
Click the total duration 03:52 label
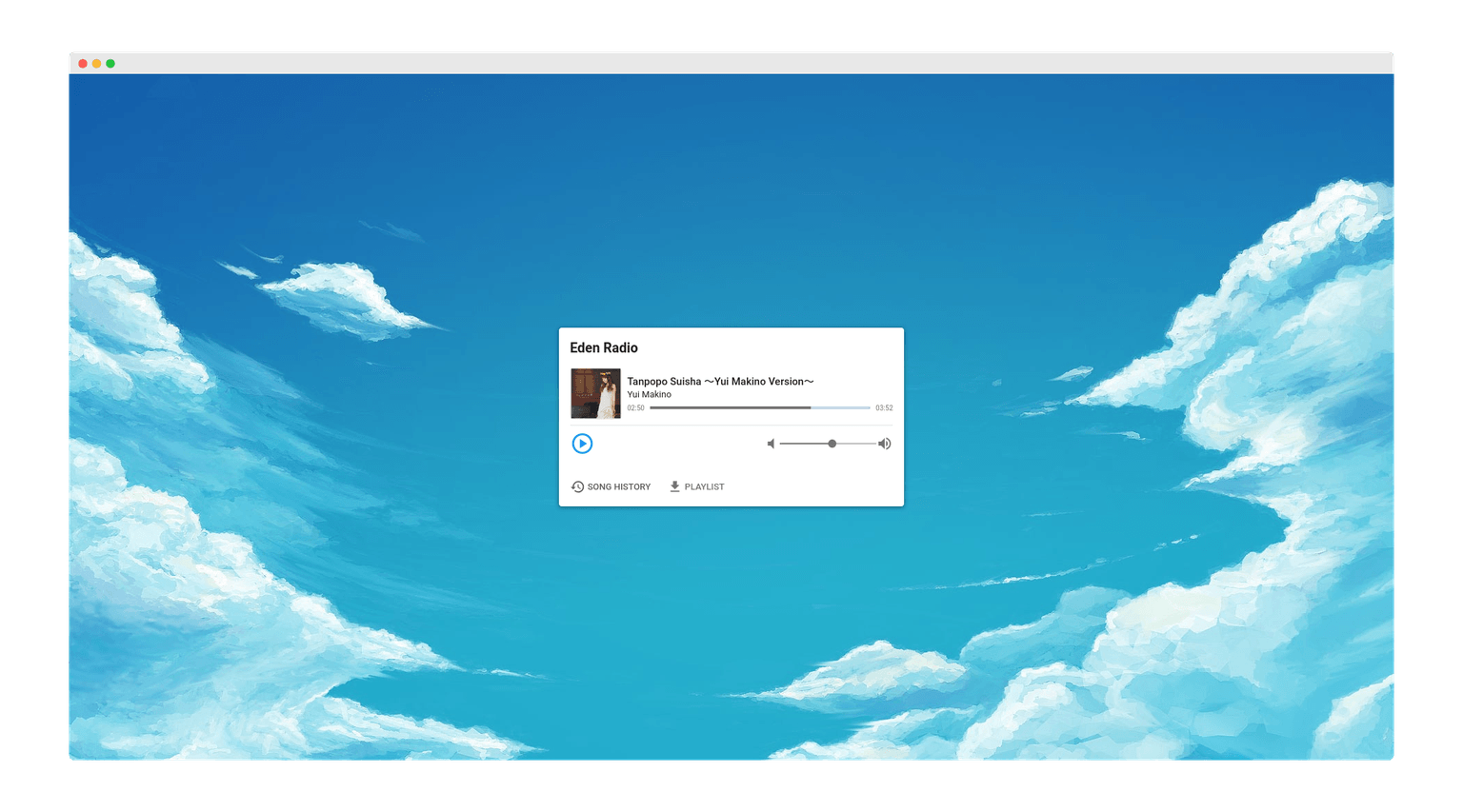click(x=884, y=407)
